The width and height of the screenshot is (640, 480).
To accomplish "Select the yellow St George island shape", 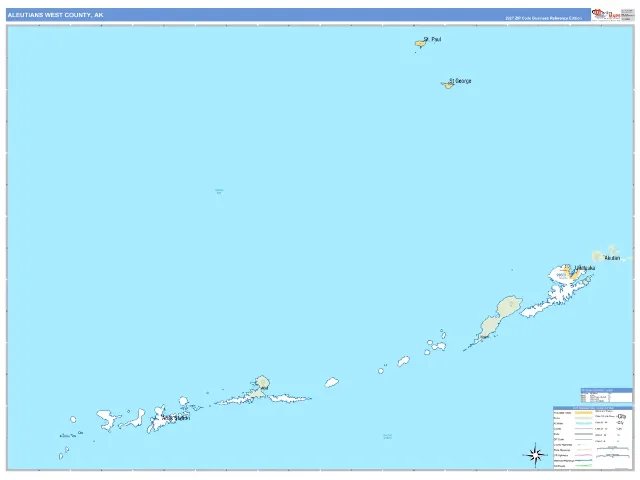I will 447,85.
